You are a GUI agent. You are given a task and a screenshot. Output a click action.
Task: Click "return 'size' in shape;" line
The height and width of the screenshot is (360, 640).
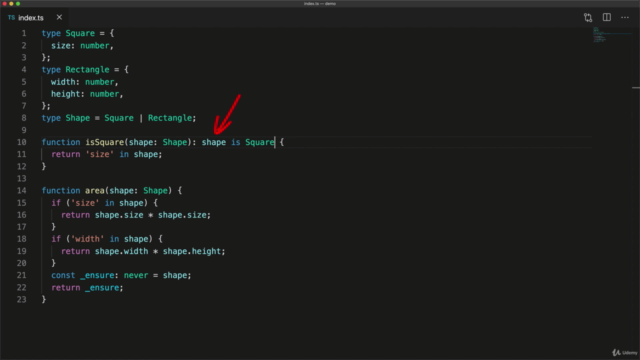[107, 154]
